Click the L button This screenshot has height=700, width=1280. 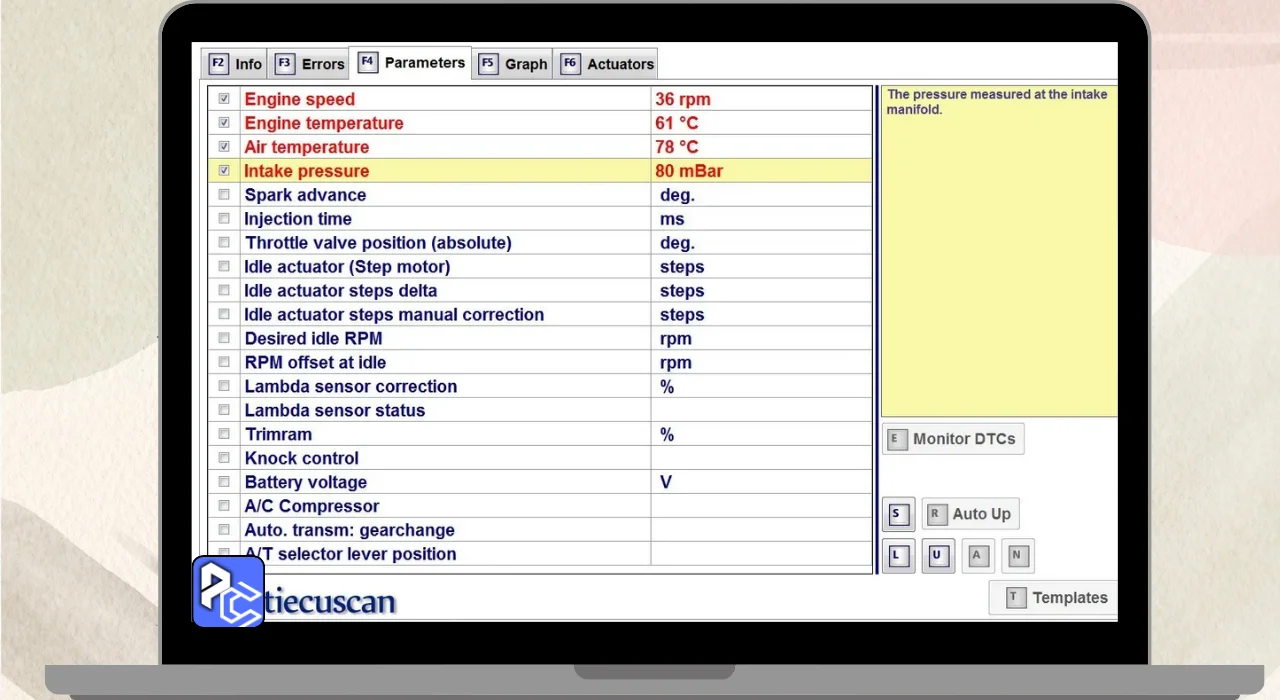coord(898,556)
